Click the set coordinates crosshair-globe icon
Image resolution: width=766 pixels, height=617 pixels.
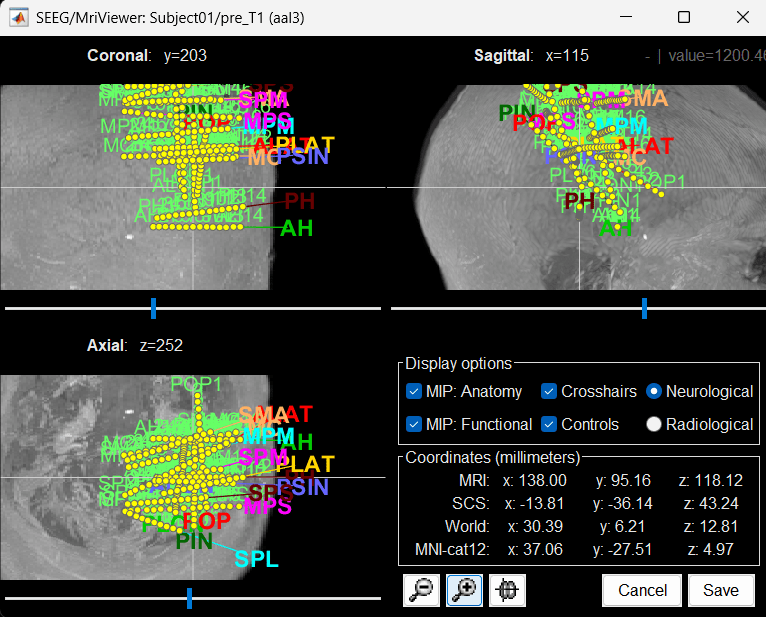click(507, 590)
